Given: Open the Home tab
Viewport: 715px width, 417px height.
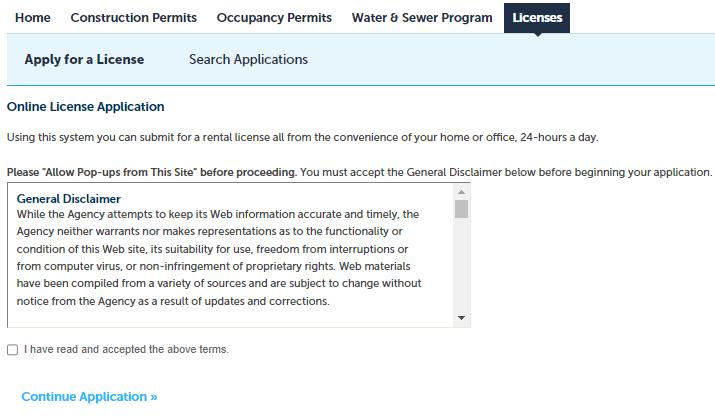Looking at the screenshot, I should coord(33,17).
